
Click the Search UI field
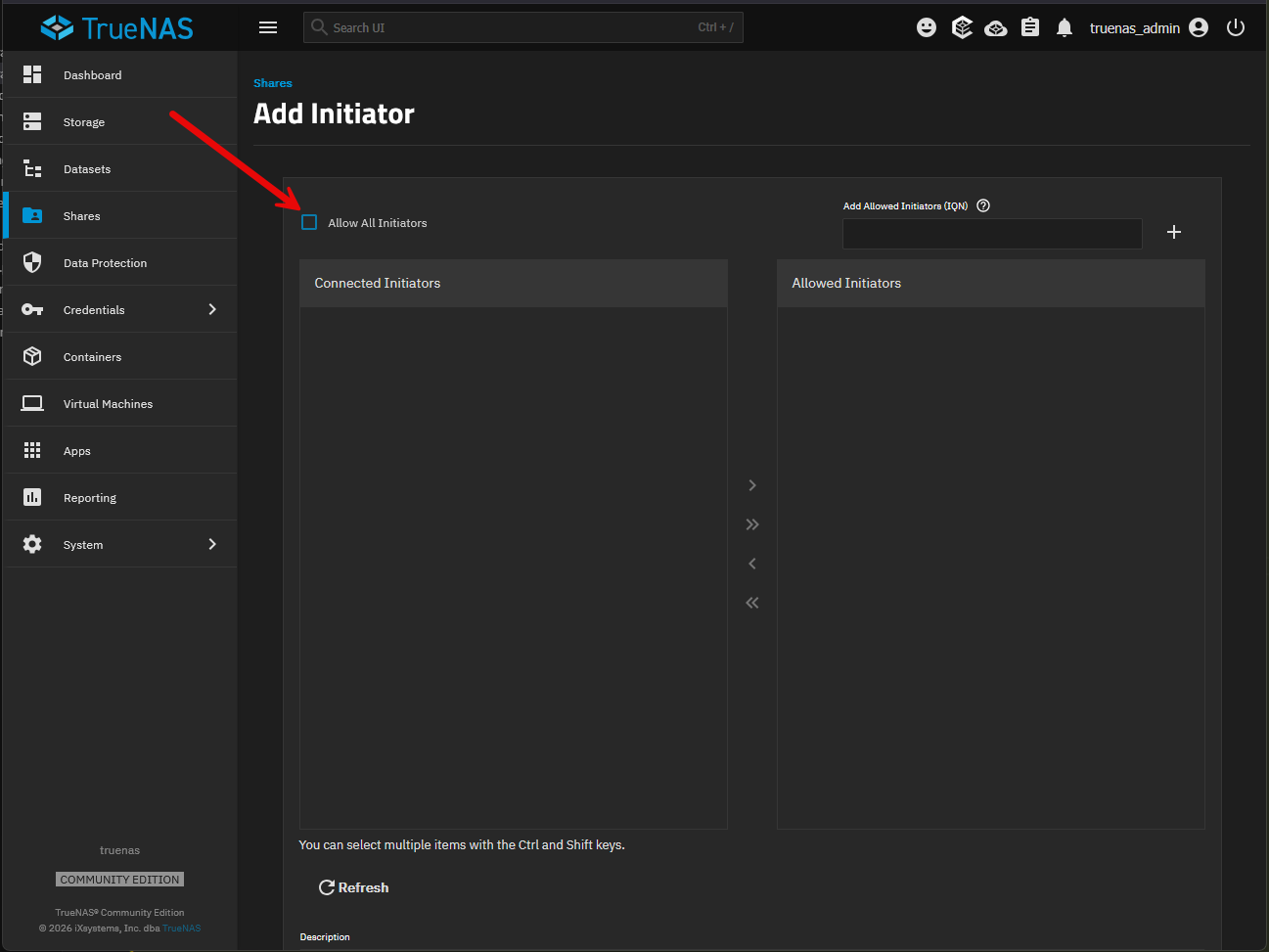point(523,27)
